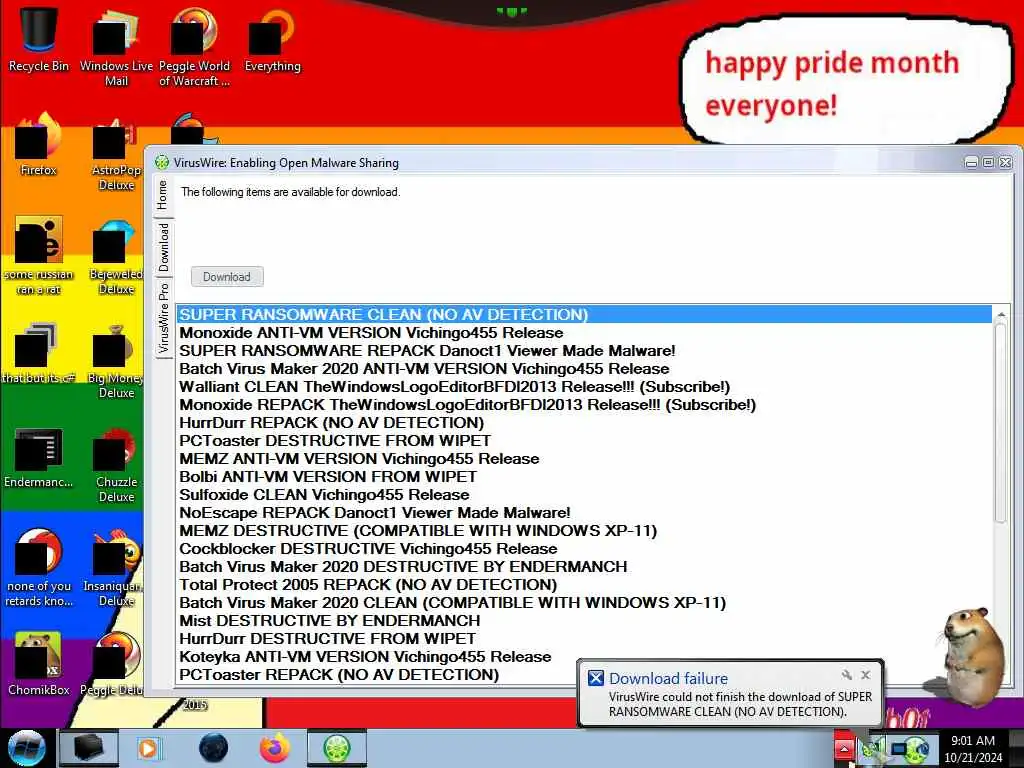The width and height of the screenshot is (1024, 768).
Task: Switch to the VirusWire lime taskbar button
Action: click(x=337, y=748)
